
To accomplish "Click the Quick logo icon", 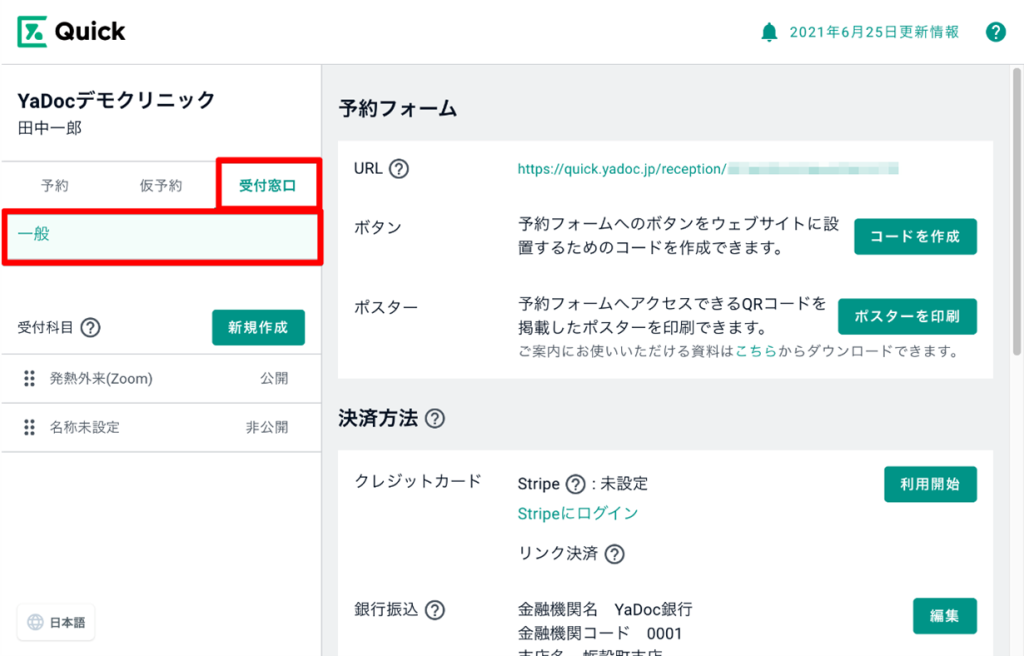I will click(x=32, y=32).
